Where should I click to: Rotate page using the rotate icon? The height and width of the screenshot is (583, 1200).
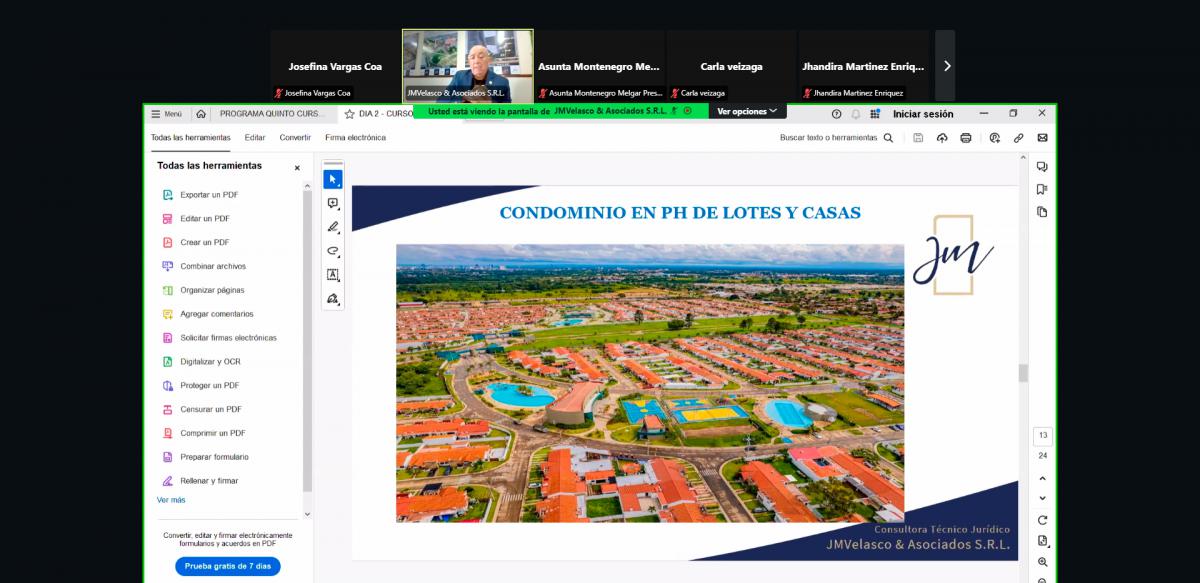(x=1043, y=520)
